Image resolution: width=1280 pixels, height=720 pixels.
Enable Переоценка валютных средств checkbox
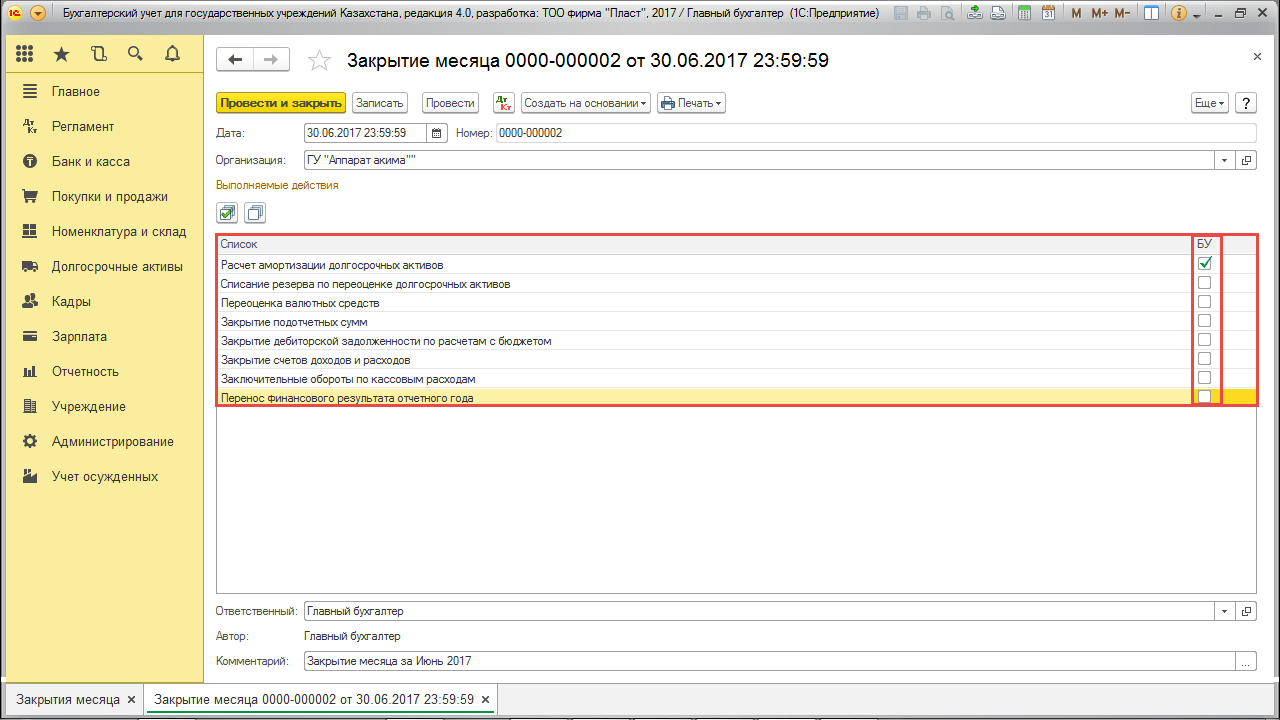pyautogui.click(x=1205, y=302)
